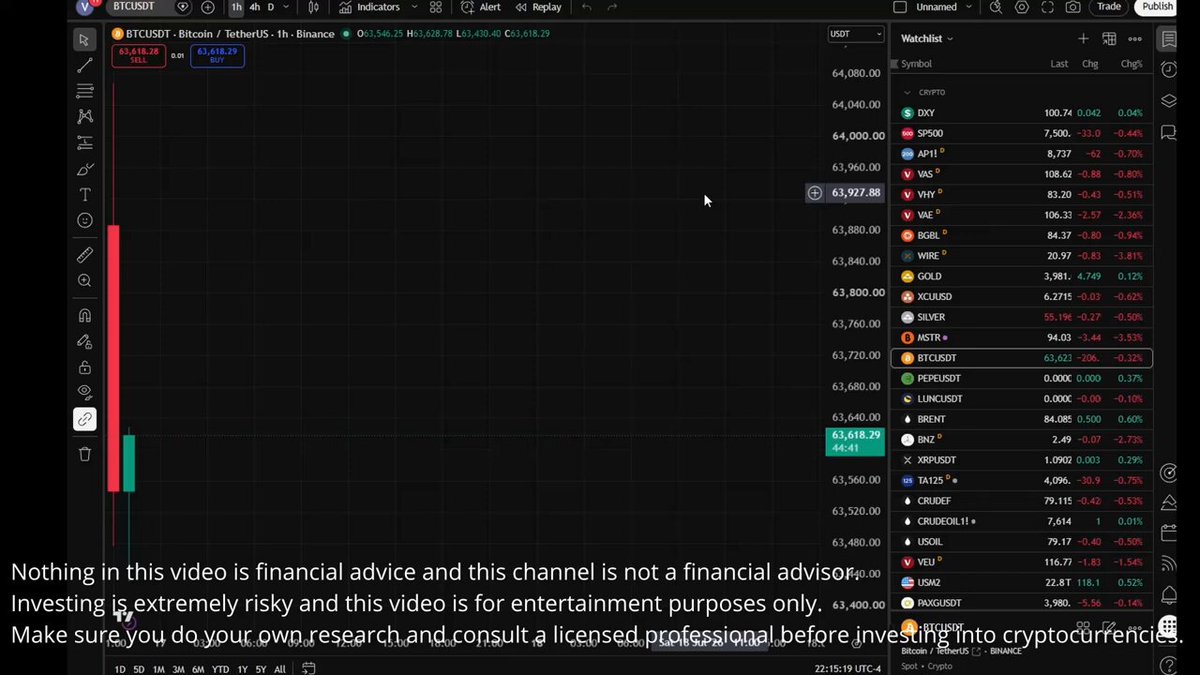1200x675 pixels.
Task: Select the cursor arrow tool in left toolbar
Action: 85,40
